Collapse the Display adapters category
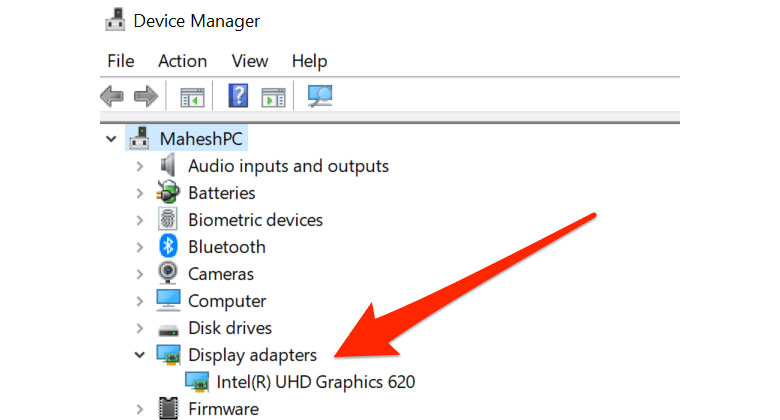 140,355
